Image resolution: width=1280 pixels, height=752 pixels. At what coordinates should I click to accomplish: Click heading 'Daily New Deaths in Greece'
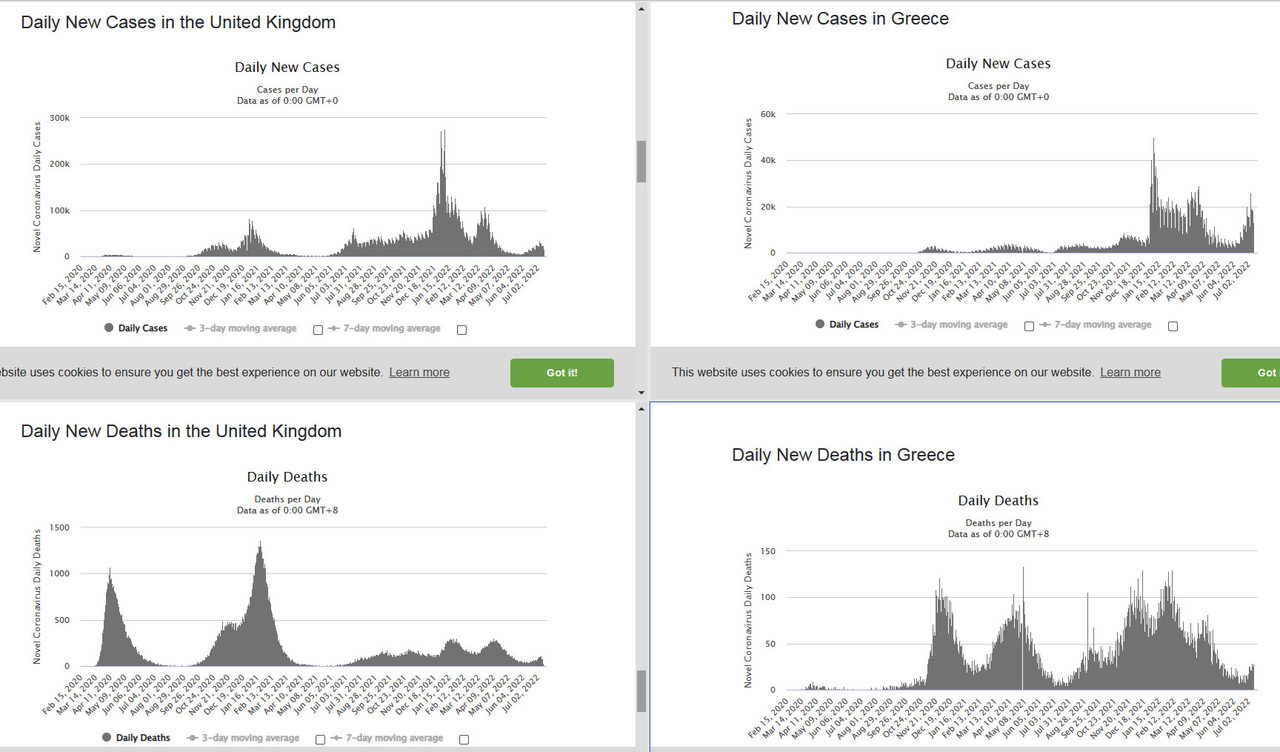[843, 455]
